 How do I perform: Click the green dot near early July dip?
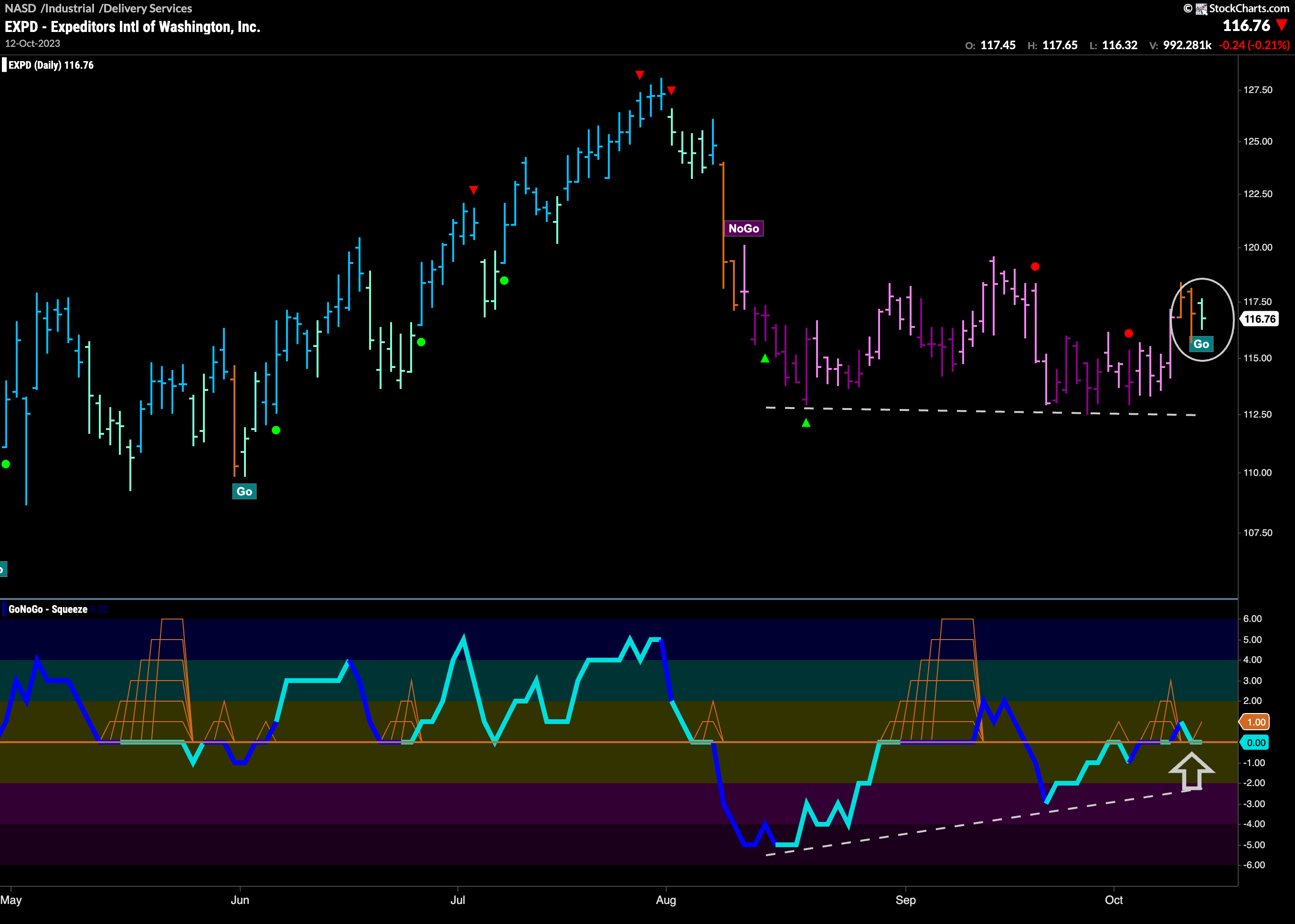pos(504,281)
